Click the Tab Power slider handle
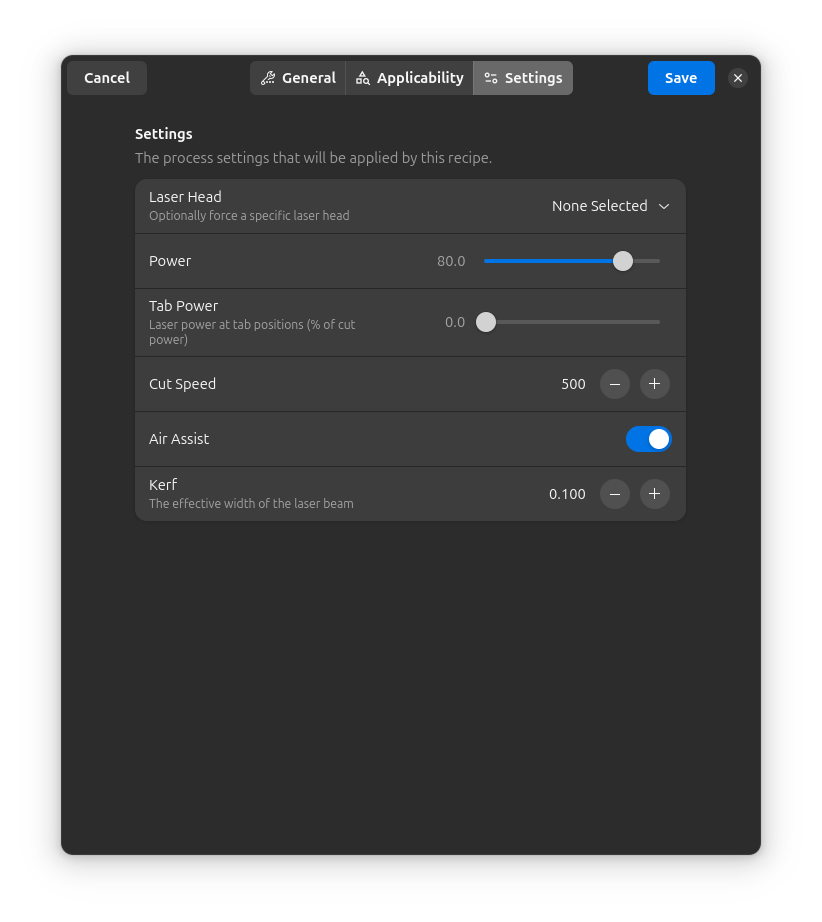Viewport: 822px width, 922px height. click(x=486, y=322)
